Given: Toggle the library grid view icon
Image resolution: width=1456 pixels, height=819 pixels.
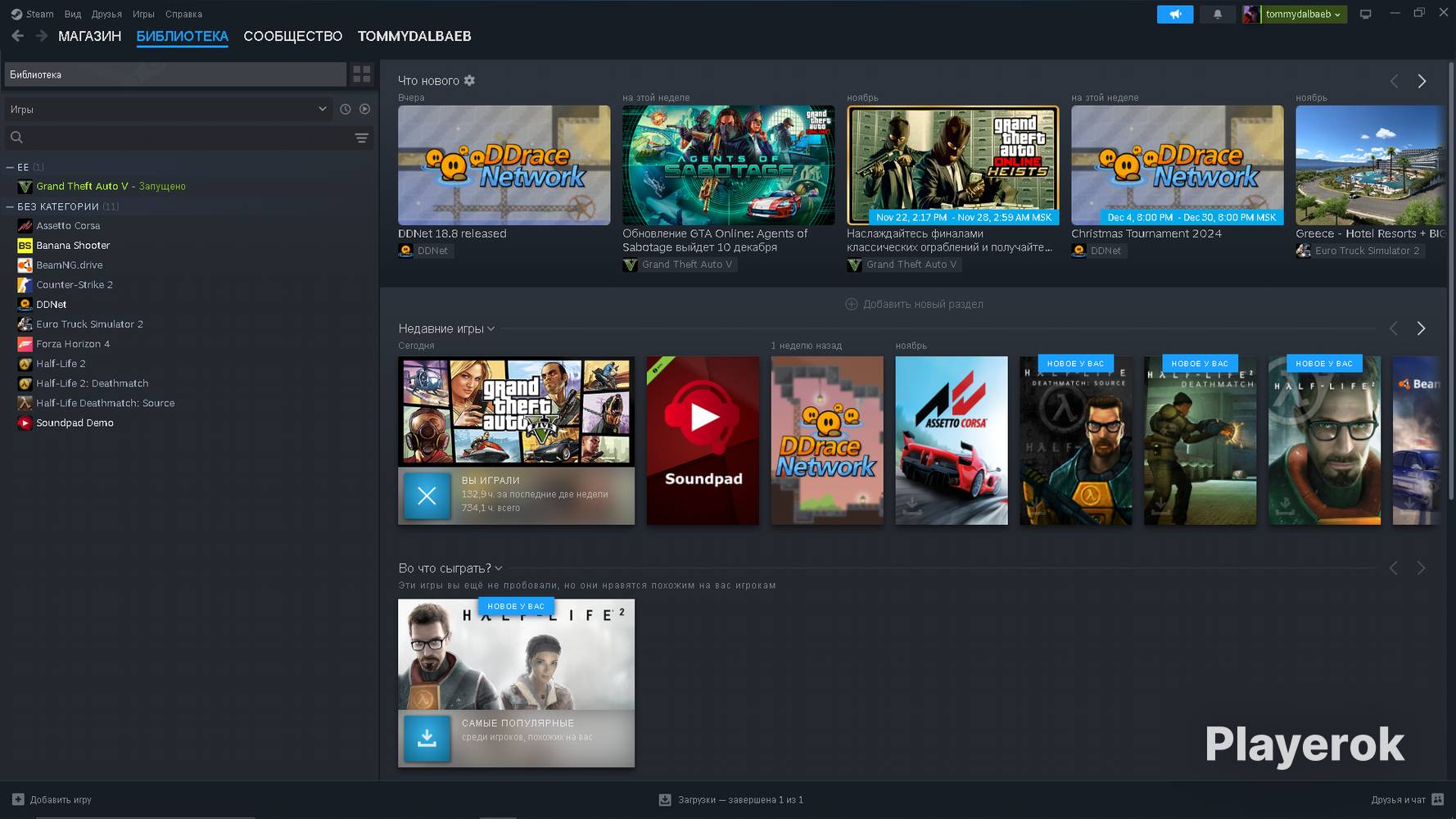Looking at the screenshot, I should tap(362, 75).
